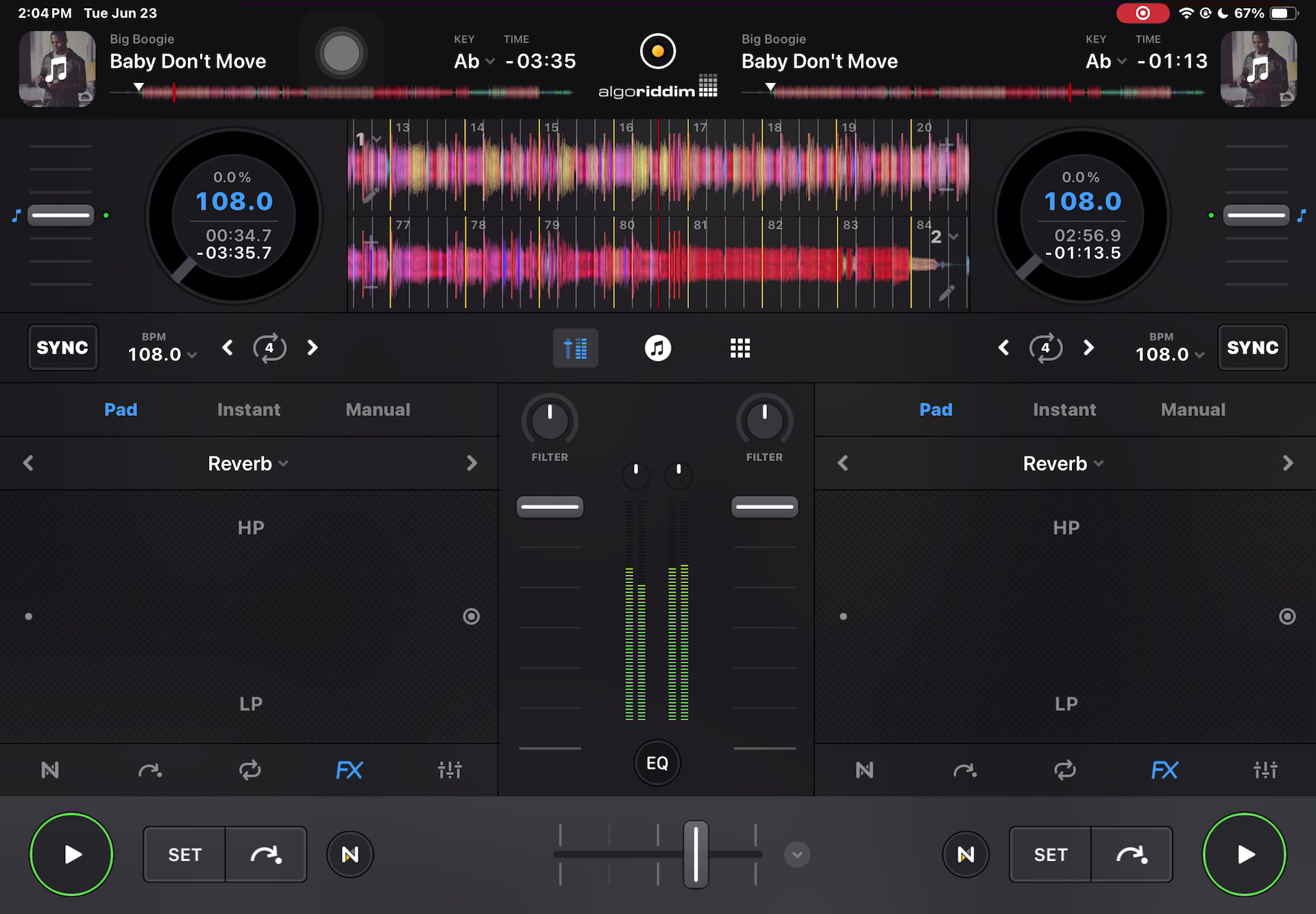Image resolution: width=1316 pixels, height=914 pixels.
Task: Open the mixer view icon in center toolbar
Action: [576, 348]
